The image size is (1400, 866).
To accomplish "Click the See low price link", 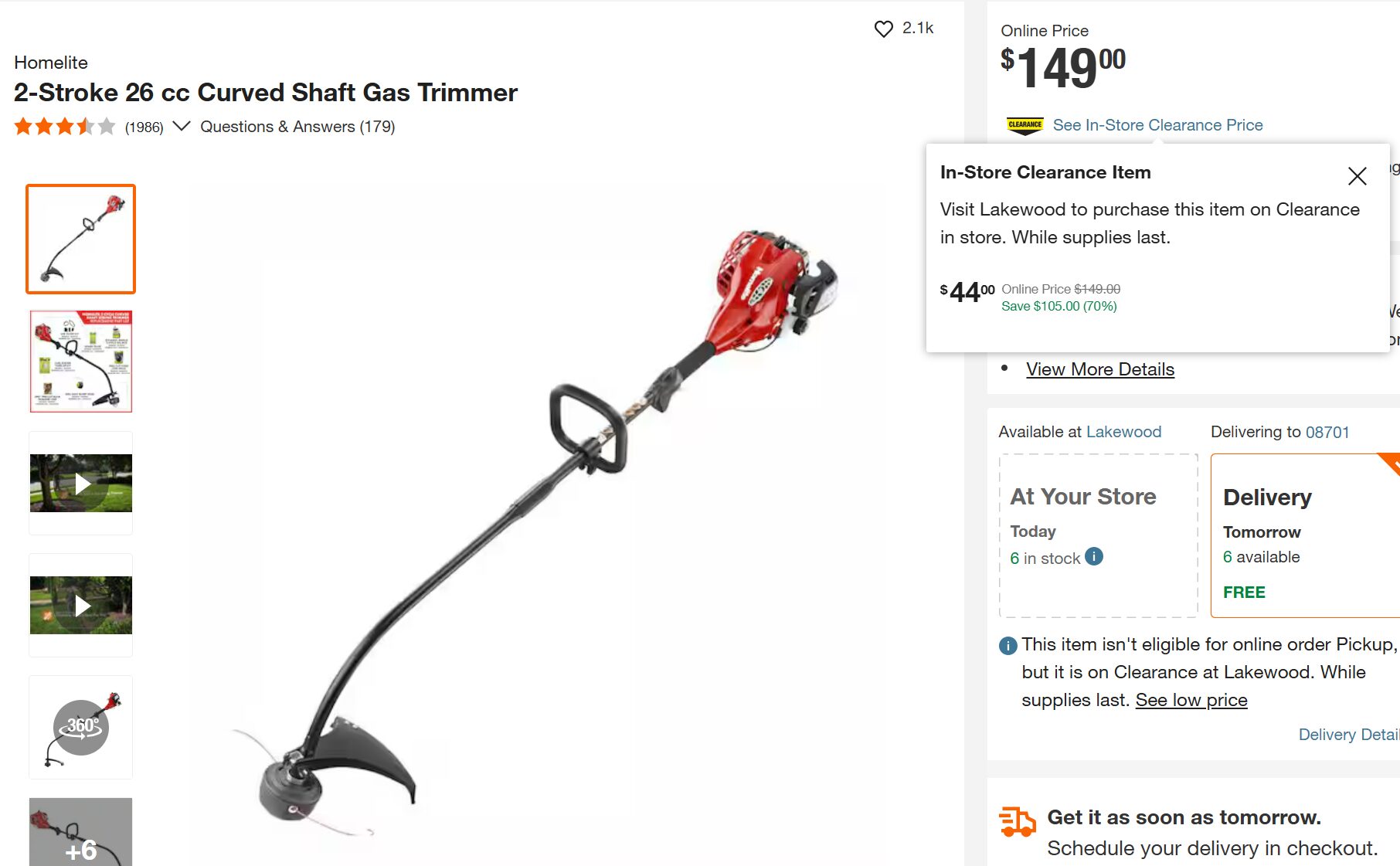I will click(1191, 700).
